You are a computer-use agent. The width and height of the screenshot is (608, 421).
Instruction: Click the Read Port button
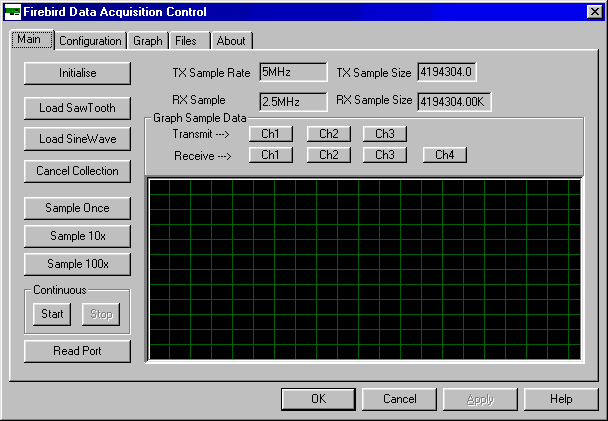(x=77, y=351)
